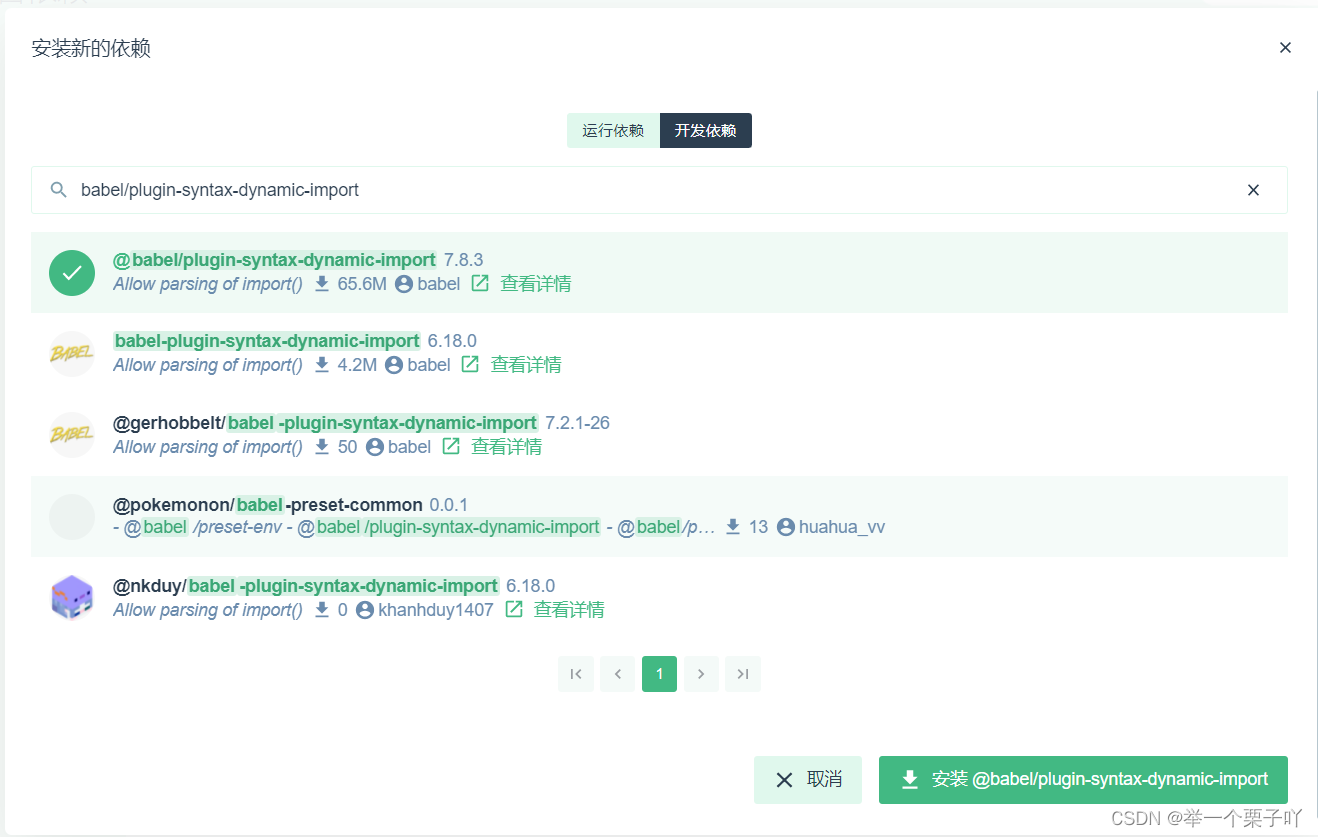Click author icon beside babel in 7.8.3 row

(x=404, y=284)
